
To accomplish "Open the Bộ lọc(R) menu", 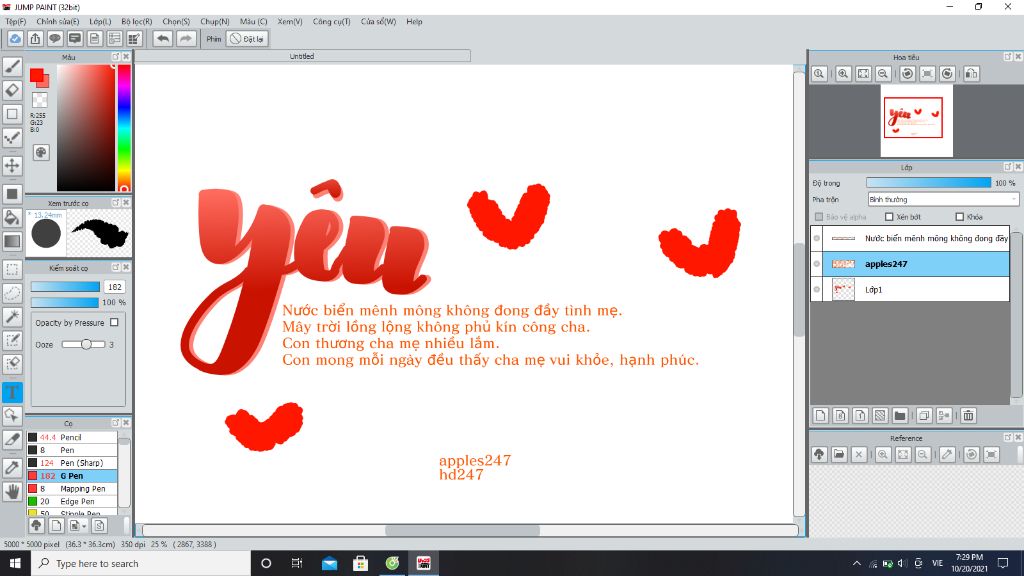I will click(x=136, y=22).
